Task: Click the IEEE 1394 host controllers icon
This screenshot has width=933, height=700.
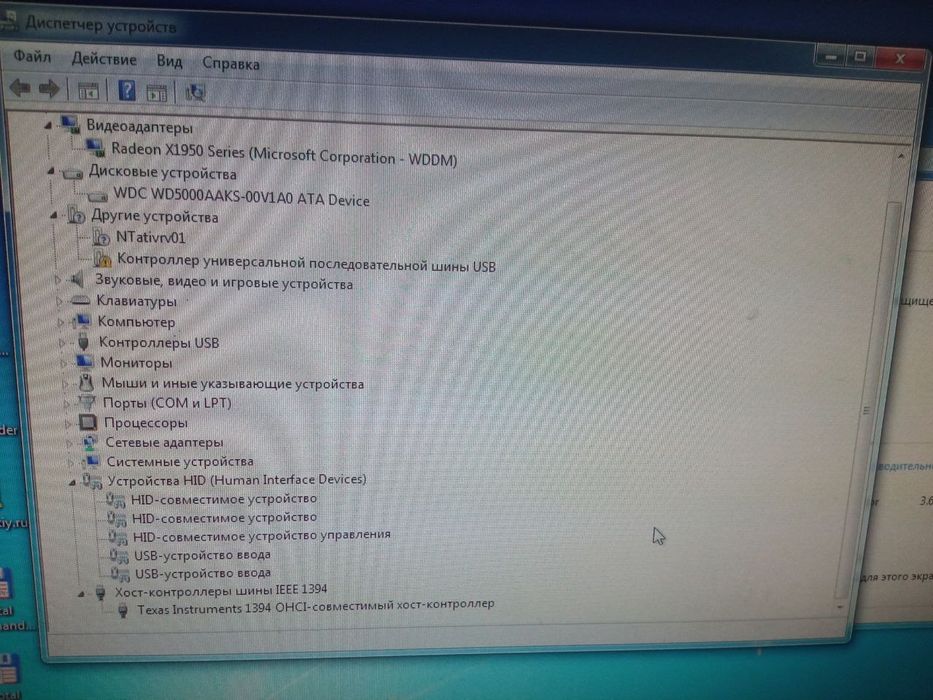Action: [101, 592]
